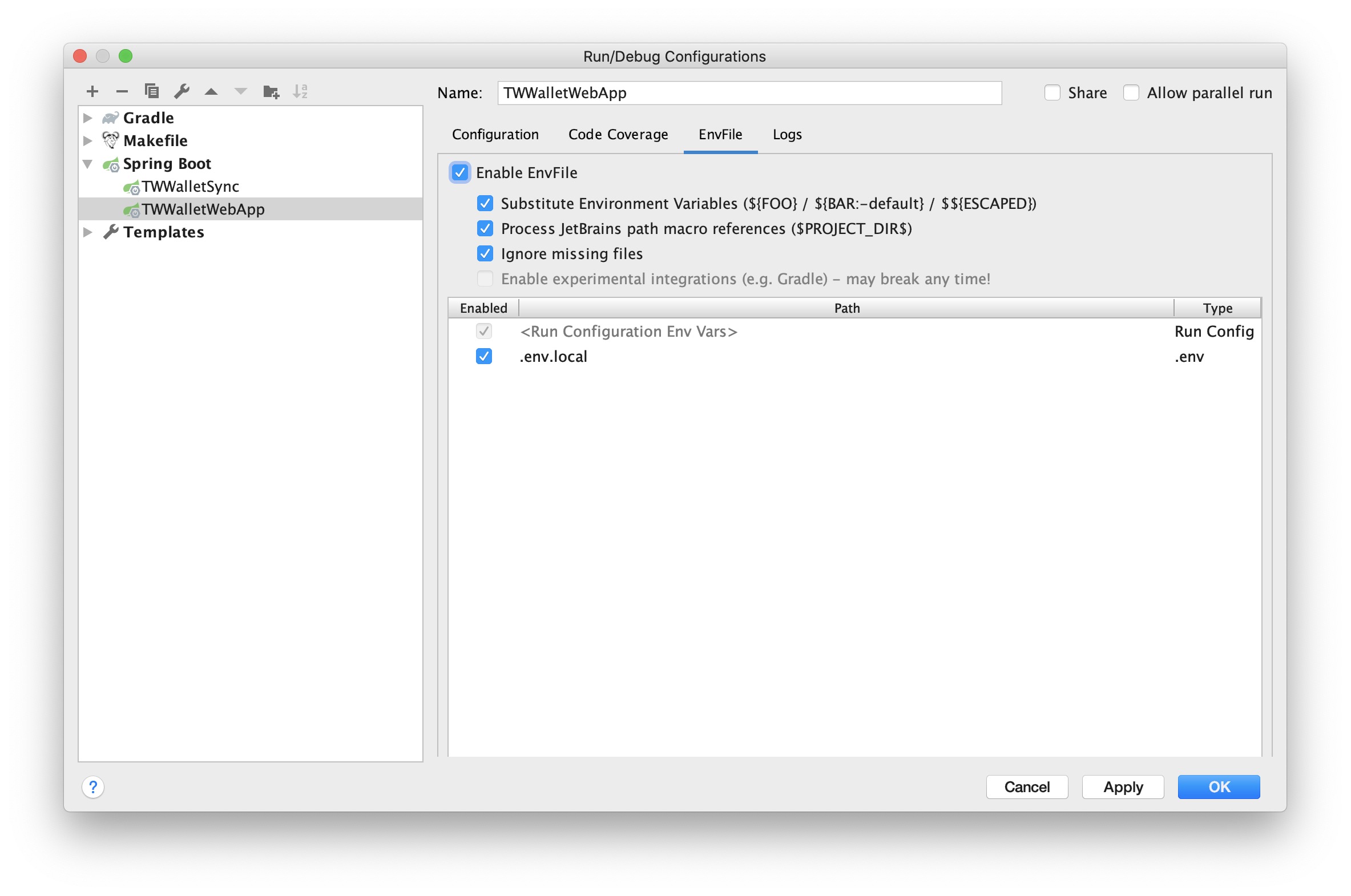Viewport: 1351px width, 896px height.
Task: Click the Remove Configuration minus icon
Action: (x=122, y=91)
